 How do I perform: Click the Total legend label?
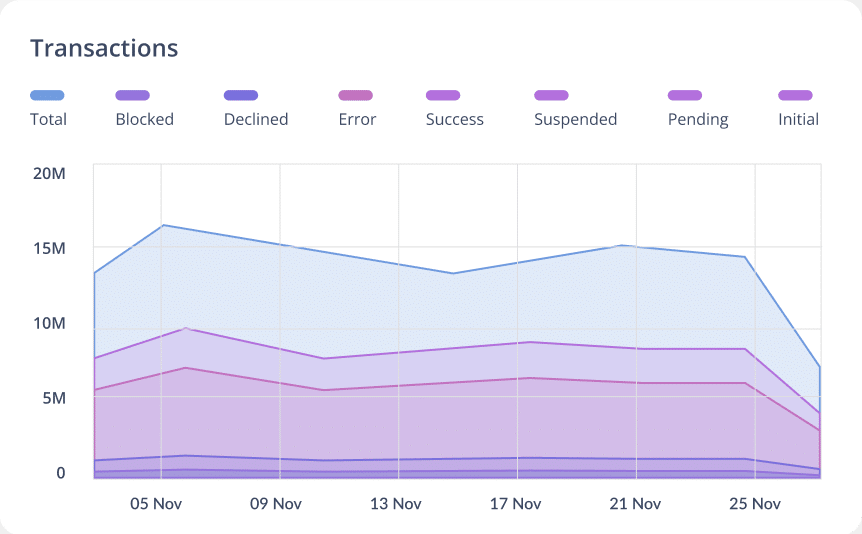[48, 120]
